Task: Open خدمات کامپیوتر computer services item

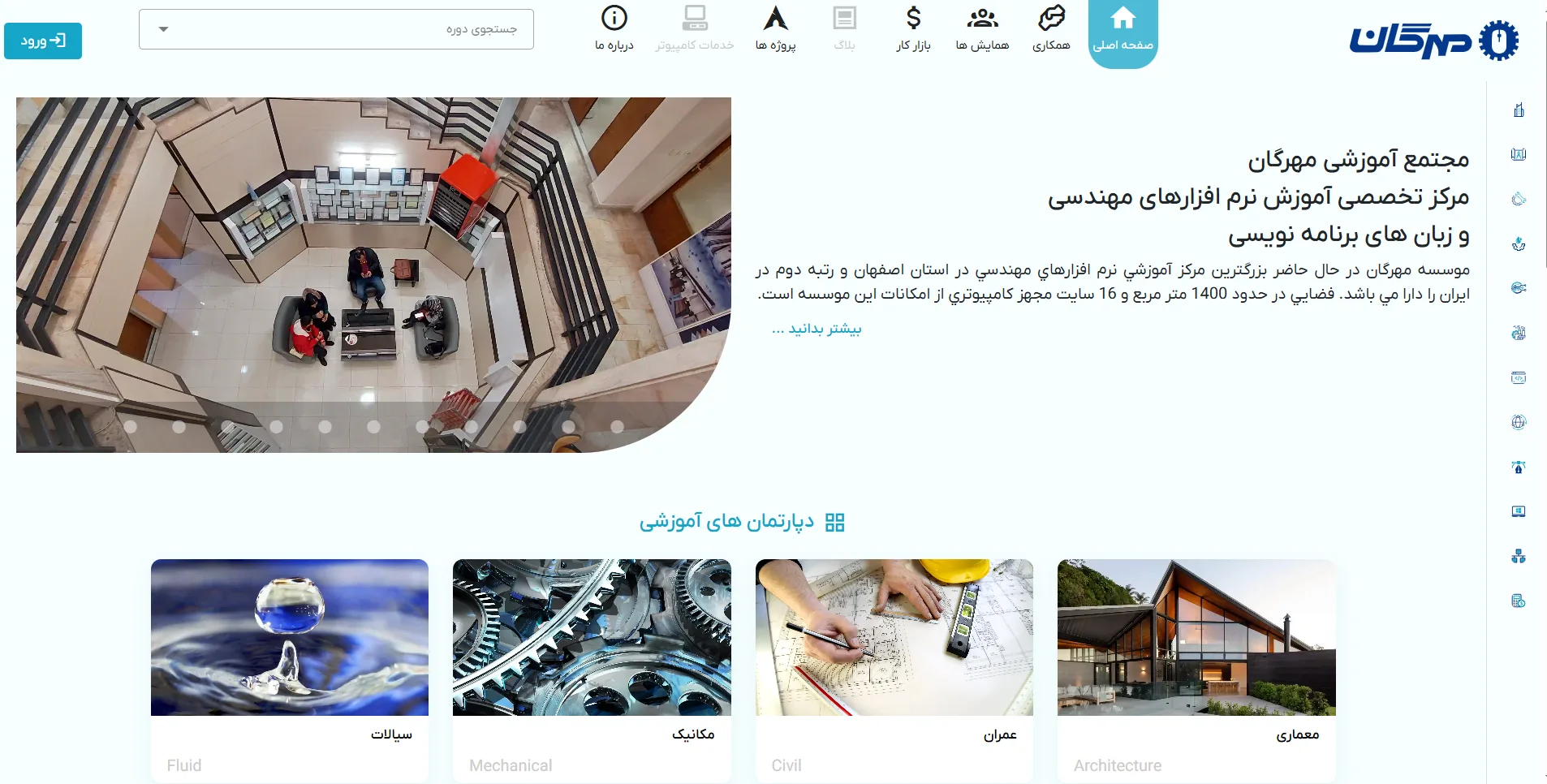Action: (x=695, y=29)
